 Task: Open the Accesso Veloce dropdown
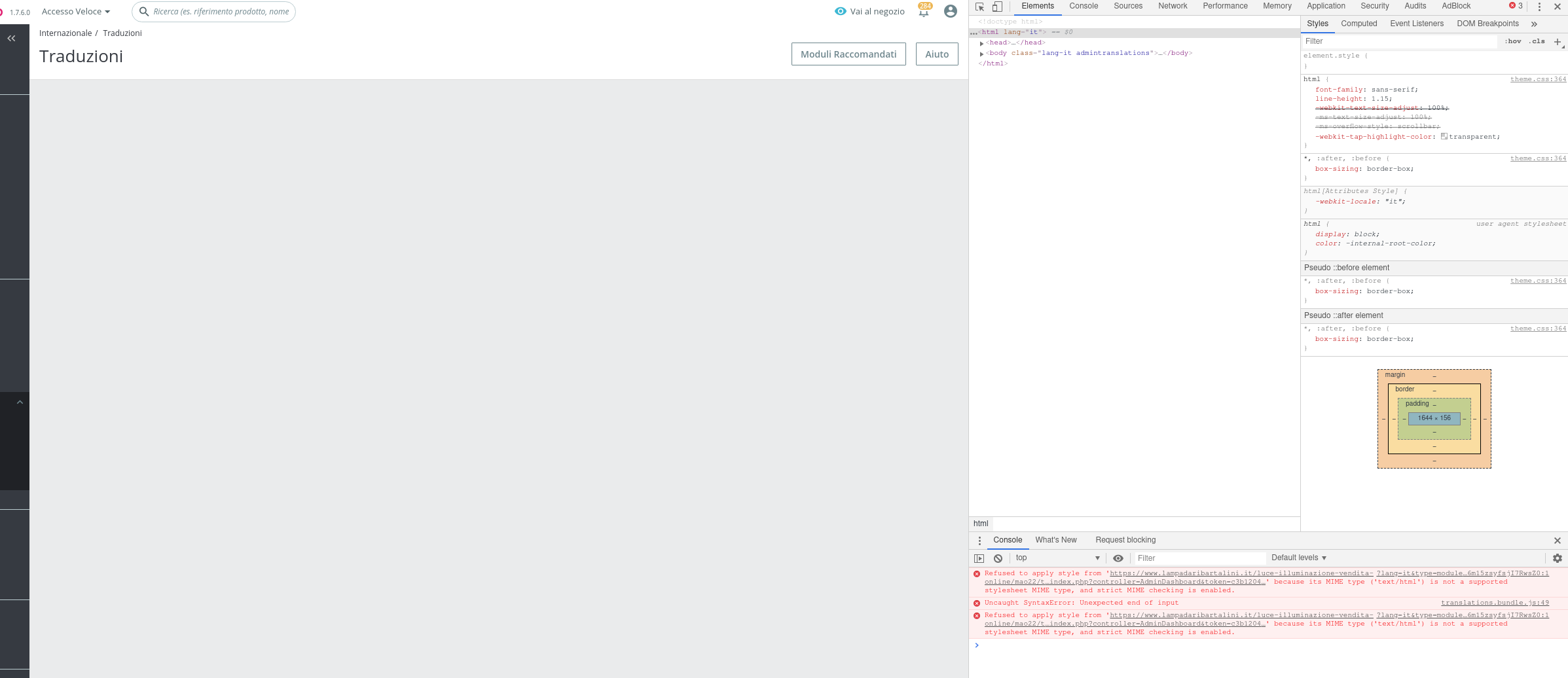coord(75,11)
